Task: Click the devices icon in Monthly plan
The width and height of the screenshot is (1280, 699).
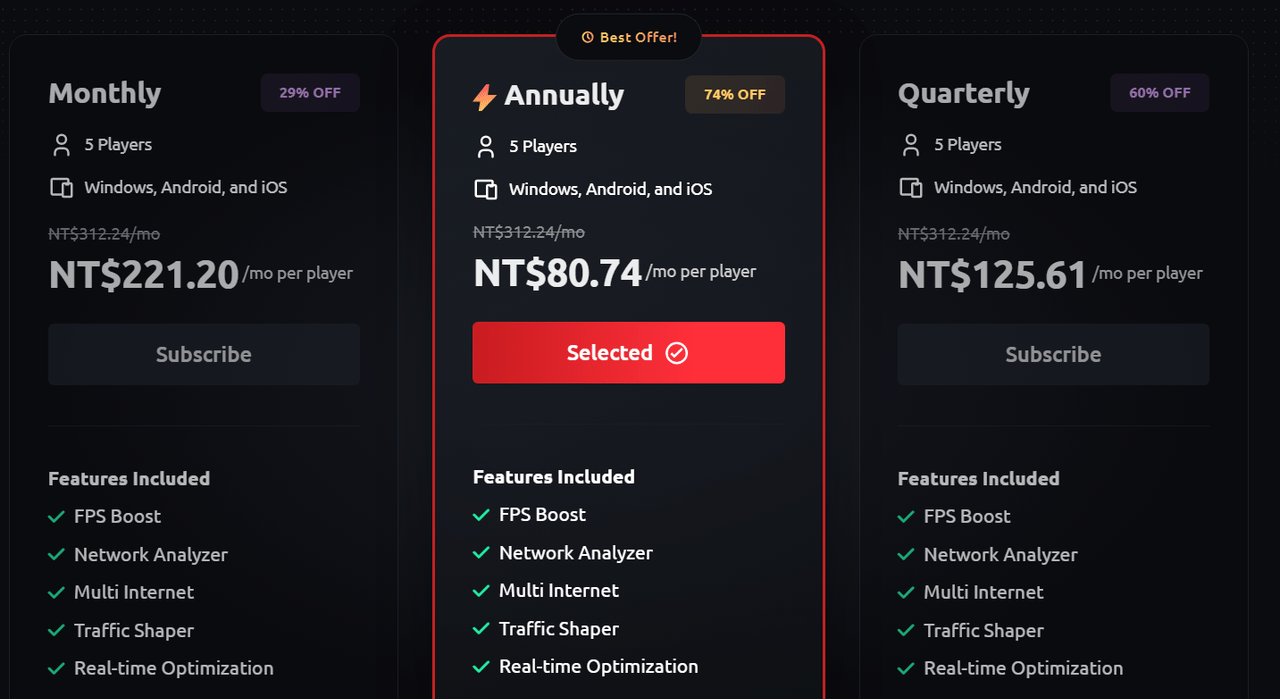Action: pos(61,188)
